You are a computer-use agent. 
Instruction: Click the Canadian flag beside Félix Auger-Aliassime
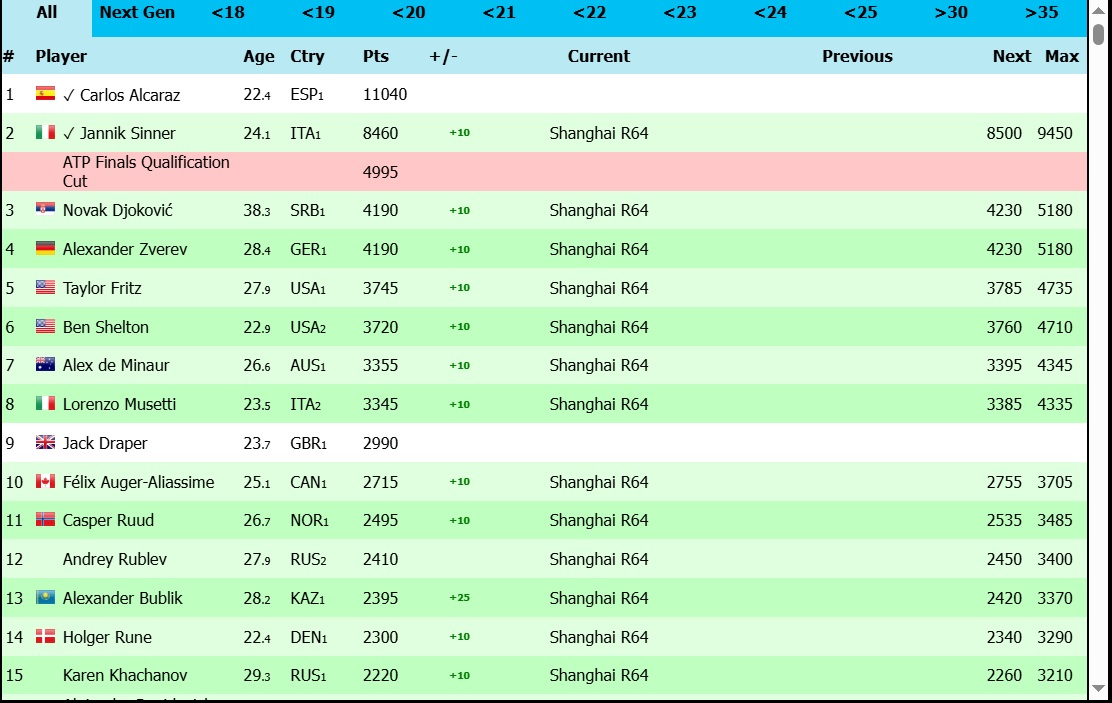(x=45, y=482)
